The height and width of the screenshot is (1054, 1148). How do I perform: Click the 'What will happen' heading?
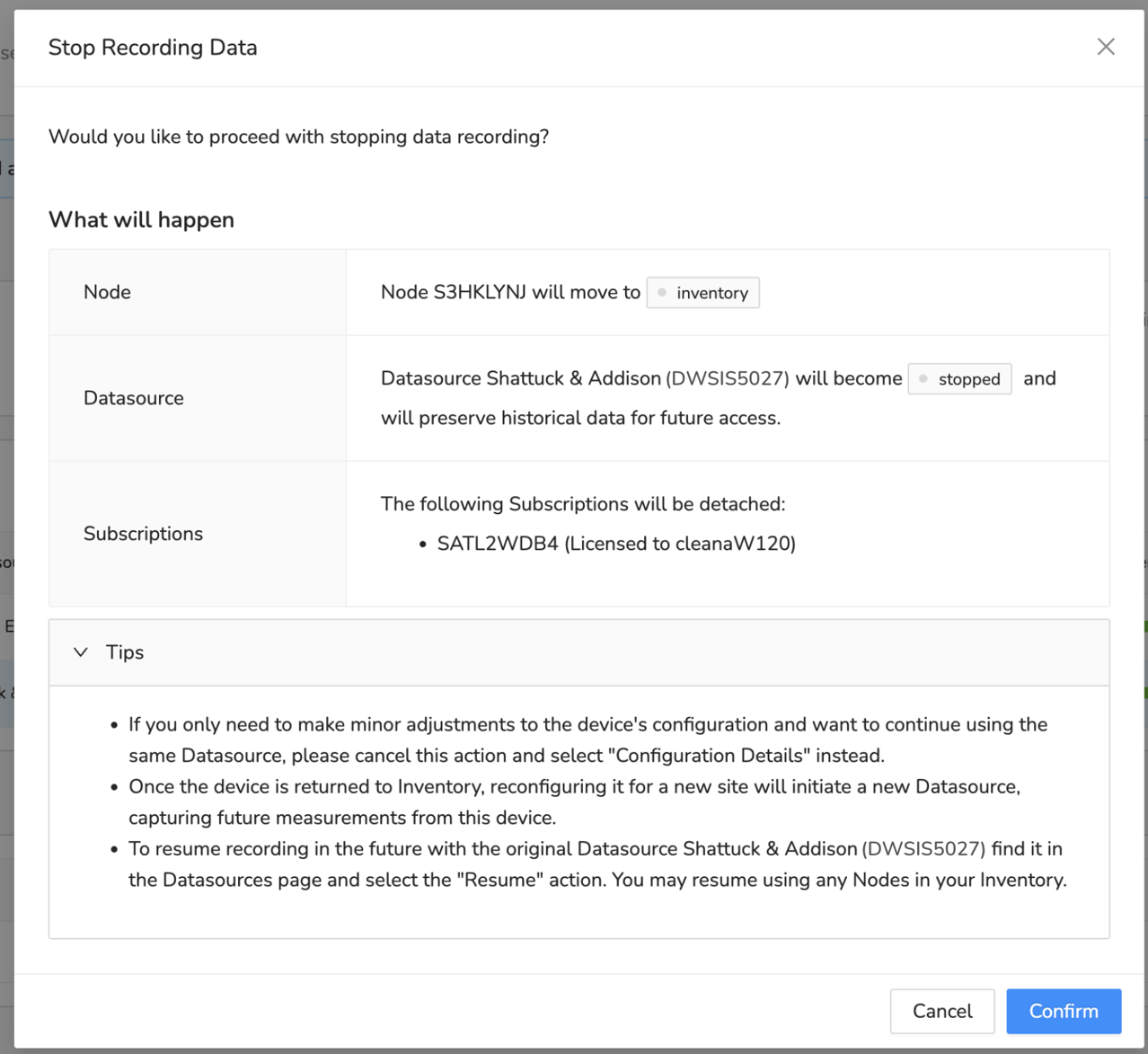[141, 220]
